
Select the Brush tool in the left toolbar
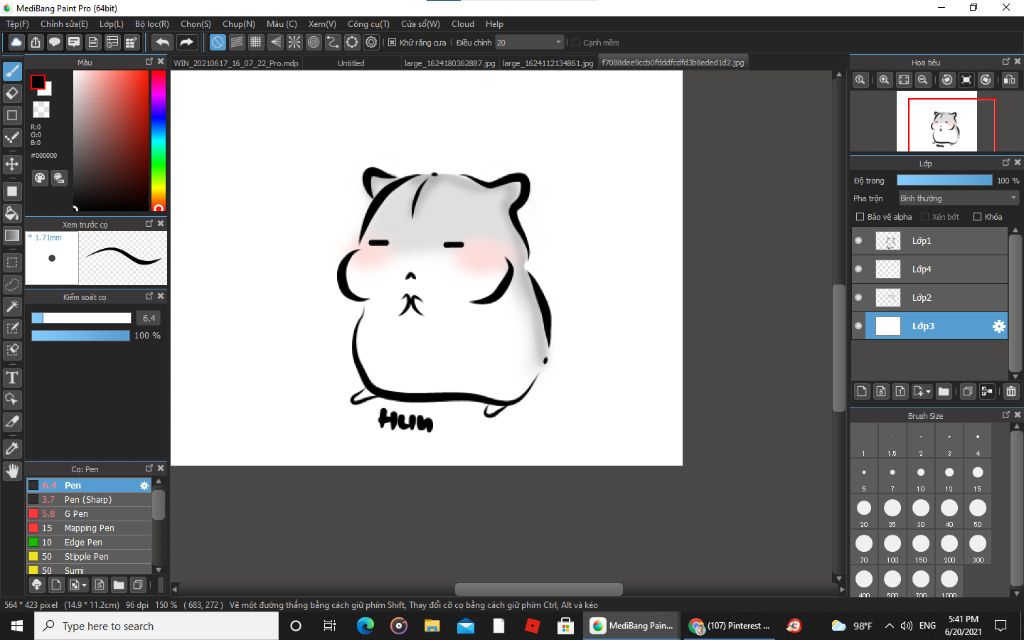pyautogui.click(x=12, y=71)
